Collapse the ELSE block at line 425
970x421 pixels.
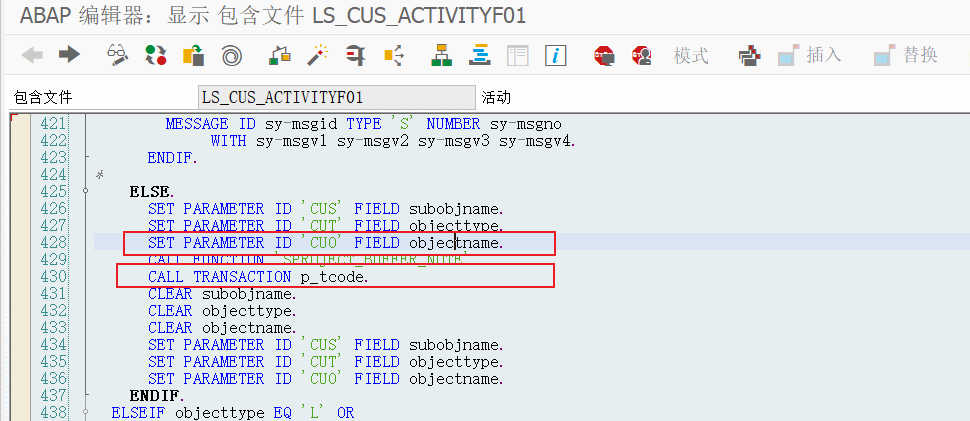tap(86, 192)
